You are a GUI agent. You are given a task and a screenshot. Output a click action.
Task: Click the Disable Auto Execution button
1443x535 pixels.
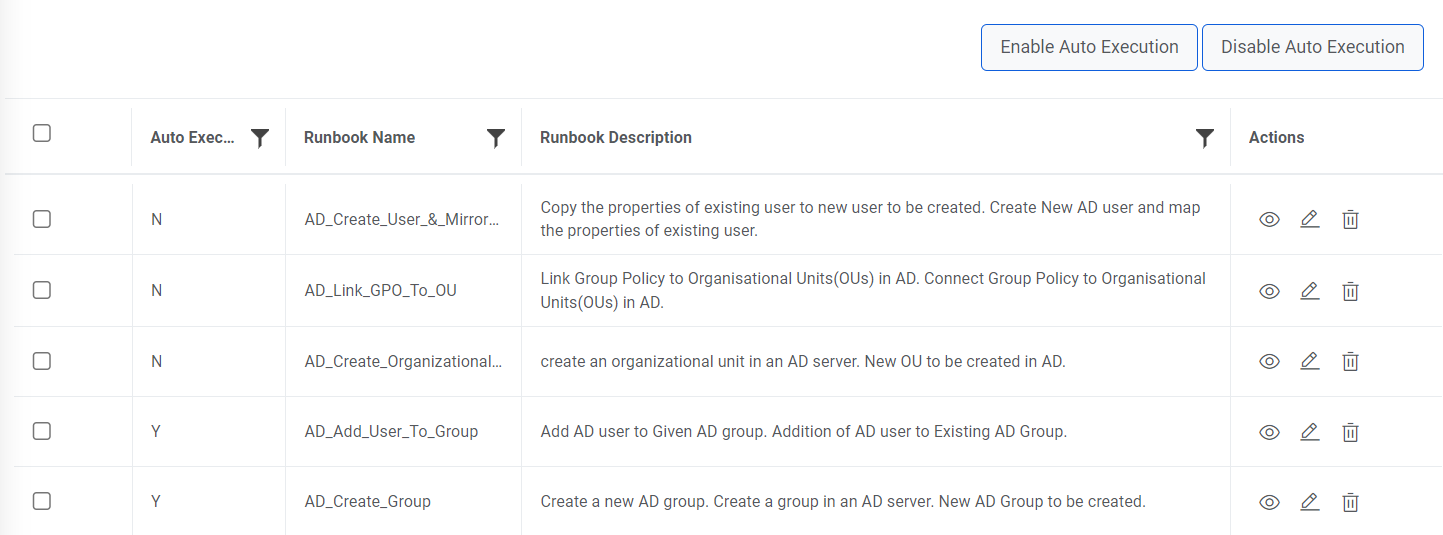tap(1312, 47)
